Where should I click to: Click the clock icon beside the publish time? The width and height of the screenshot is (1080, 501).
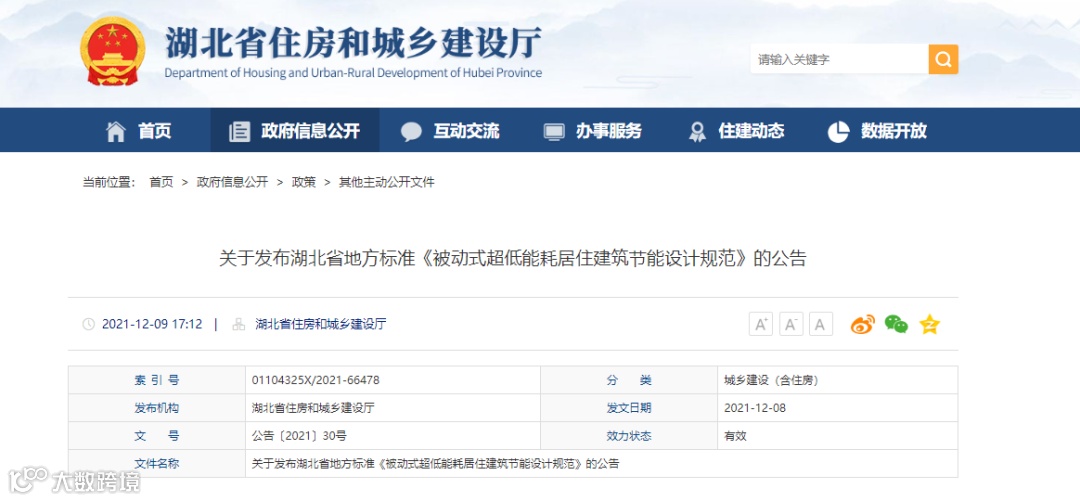click(88, 324)
